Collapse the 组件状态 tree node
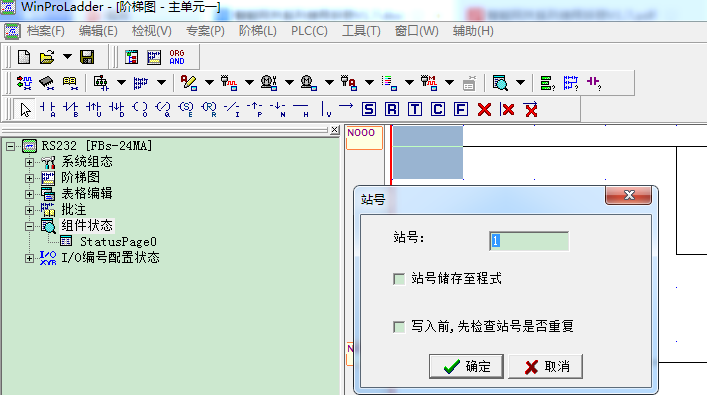Viewport: 707px width, 395px height. point(29,226)
